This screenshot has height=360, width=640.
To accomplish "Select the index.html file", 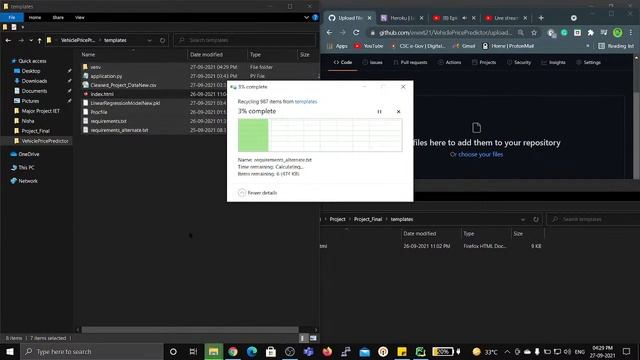I will pyautogui.click(x=102, y=94).
